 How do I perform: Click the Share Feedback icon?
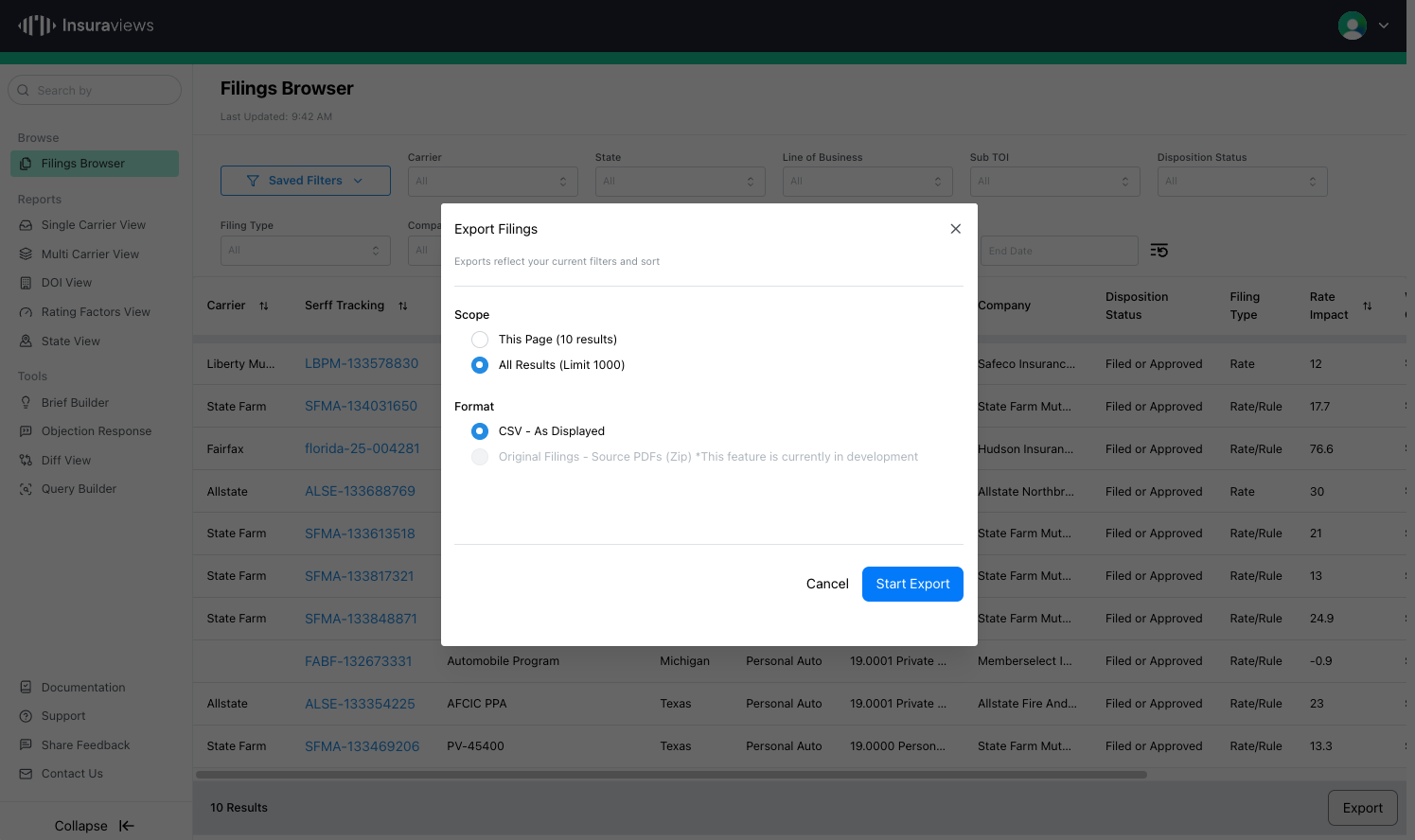(x=26, y=745)
